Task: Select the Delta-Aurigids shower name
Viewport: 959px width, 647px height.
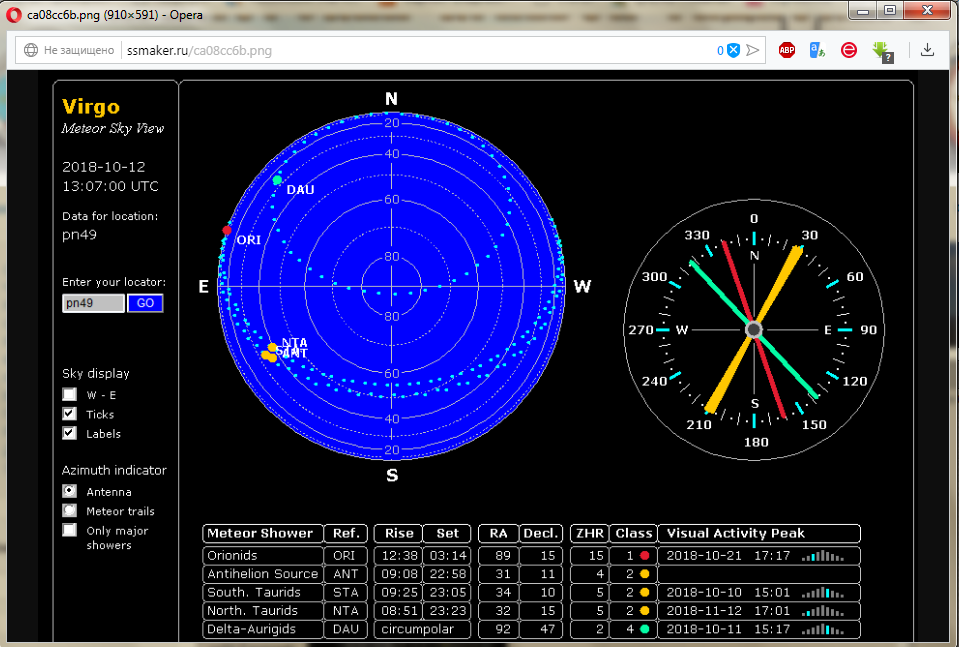Action: [x=251, y=629]
